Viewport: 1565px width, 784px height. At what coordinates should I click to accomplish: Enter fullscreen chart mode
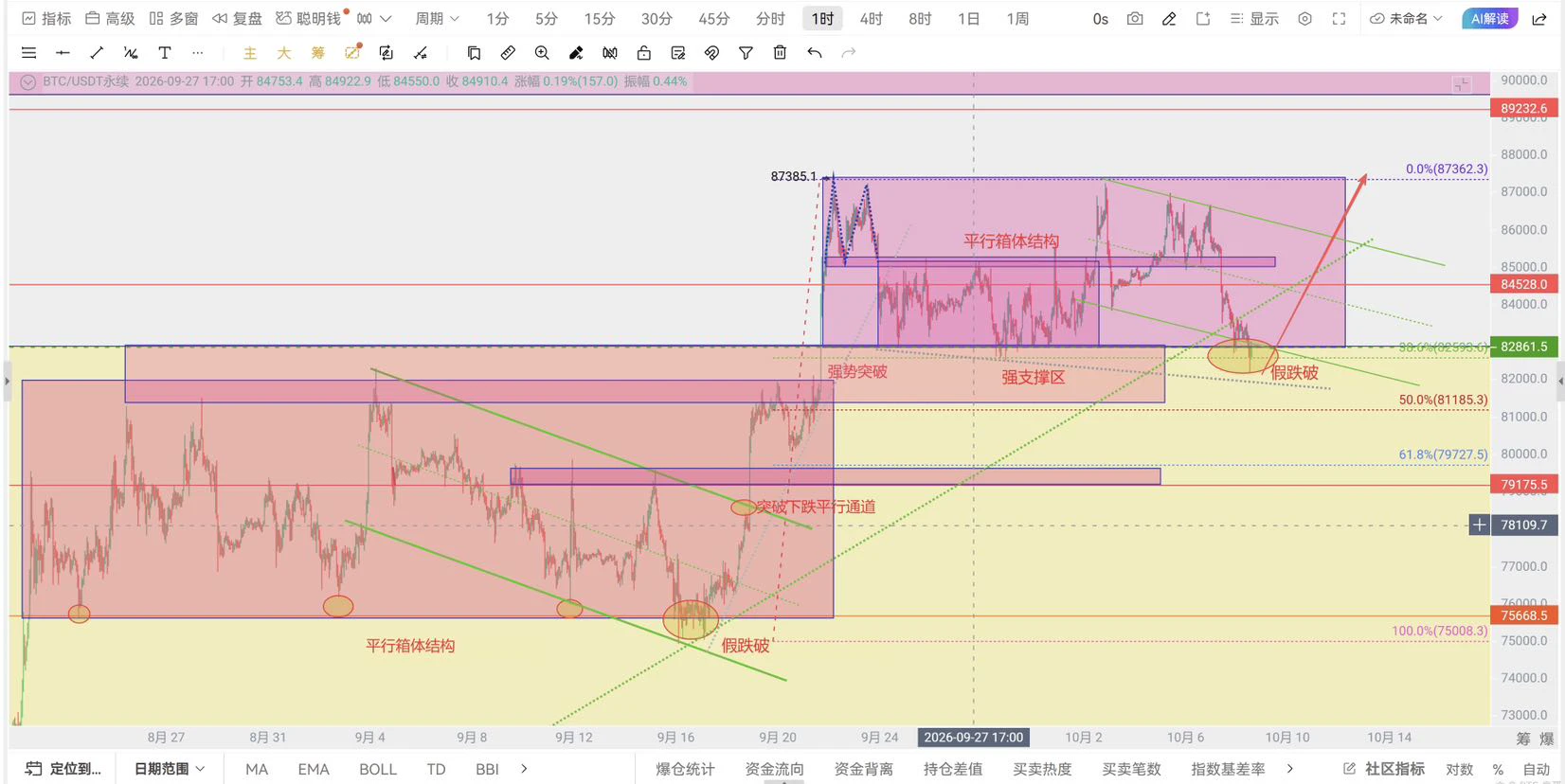[1339, 18]
